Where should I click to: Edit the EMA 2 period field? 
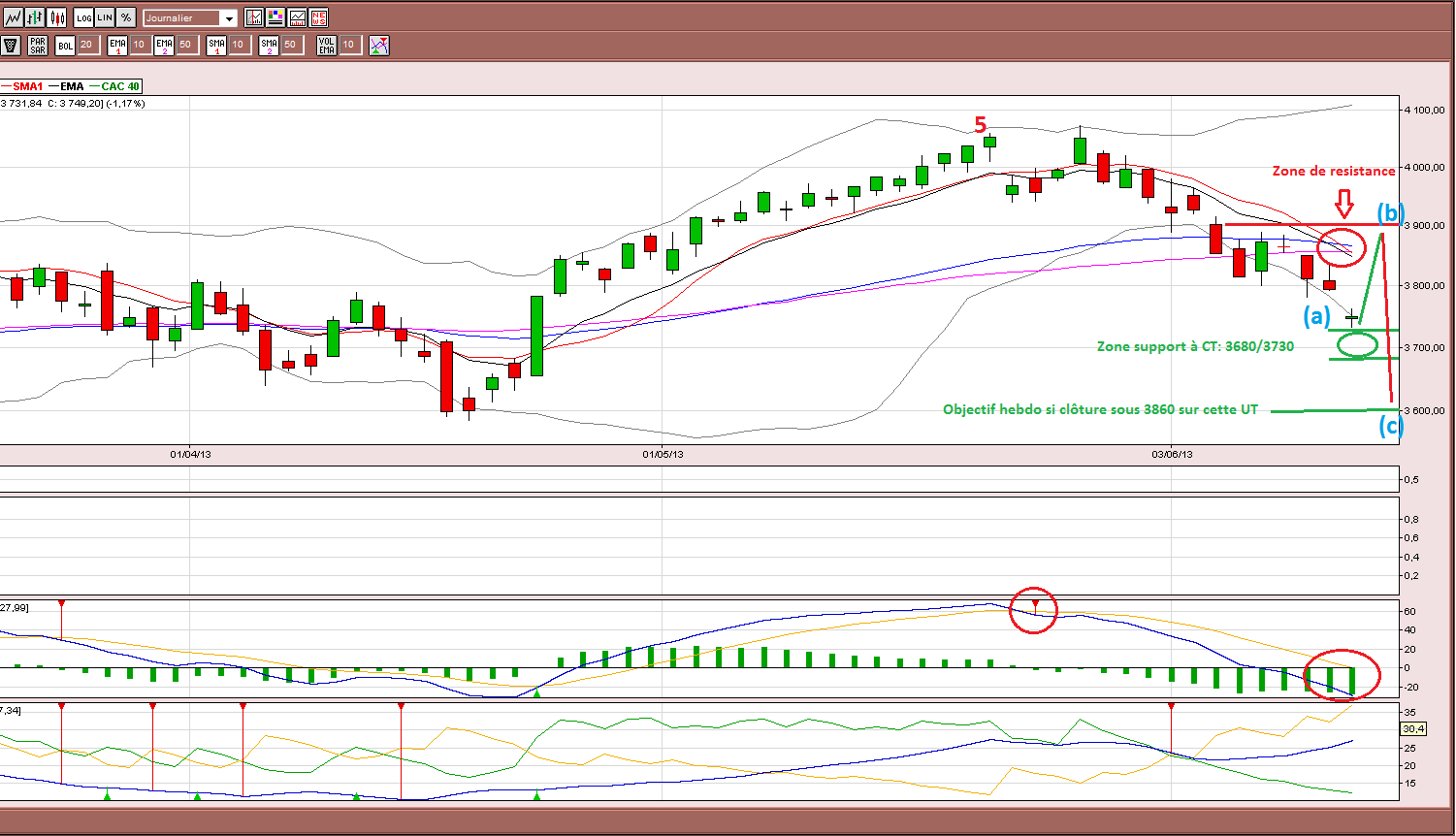pos(187,45)
